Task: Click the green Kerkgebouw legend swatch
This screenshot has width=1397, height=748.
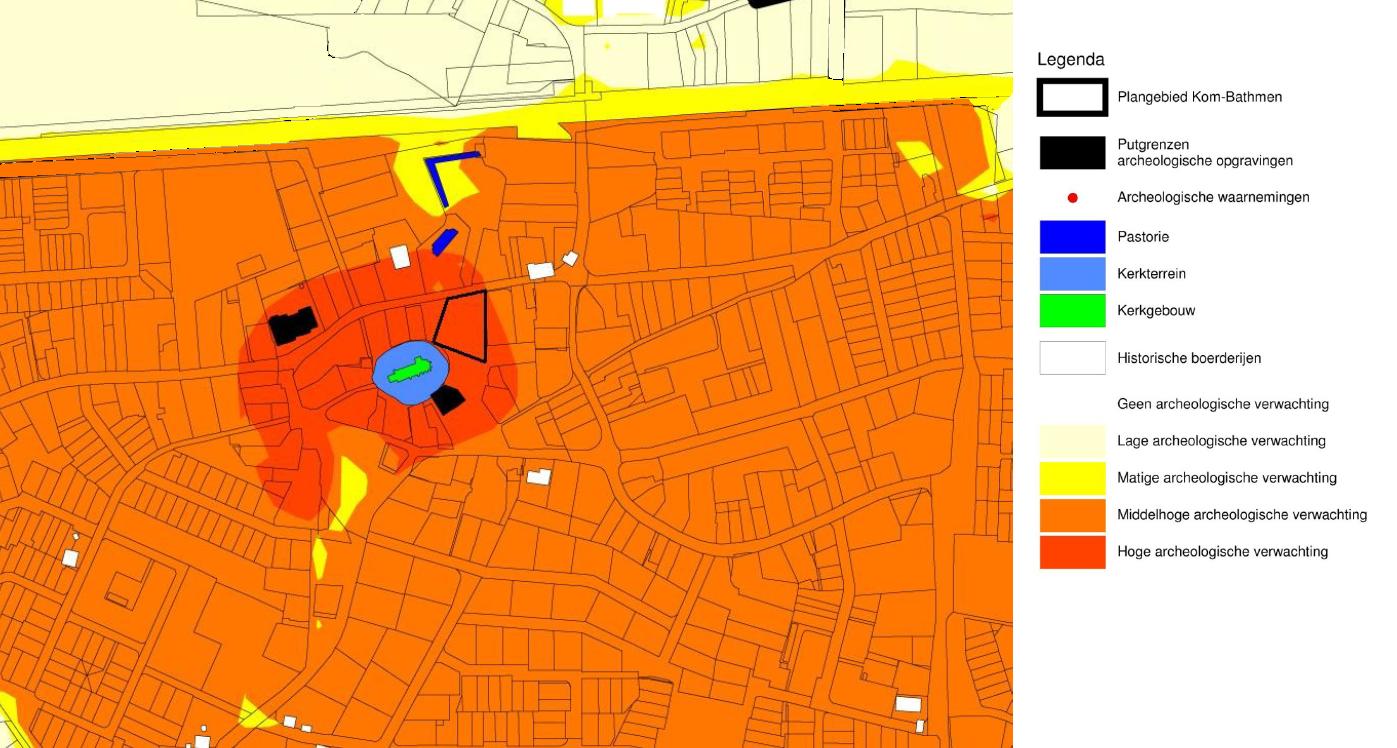Action: coord(1072,310)
